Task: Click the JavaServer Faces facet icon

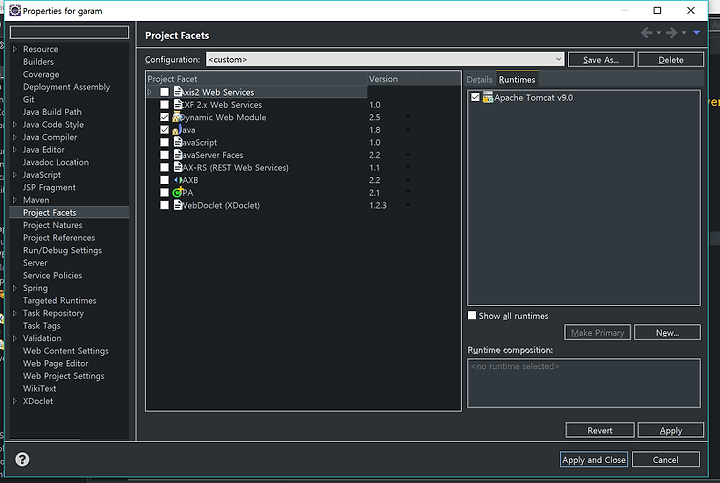Action: pyautogui.click(x=178, y=155)
